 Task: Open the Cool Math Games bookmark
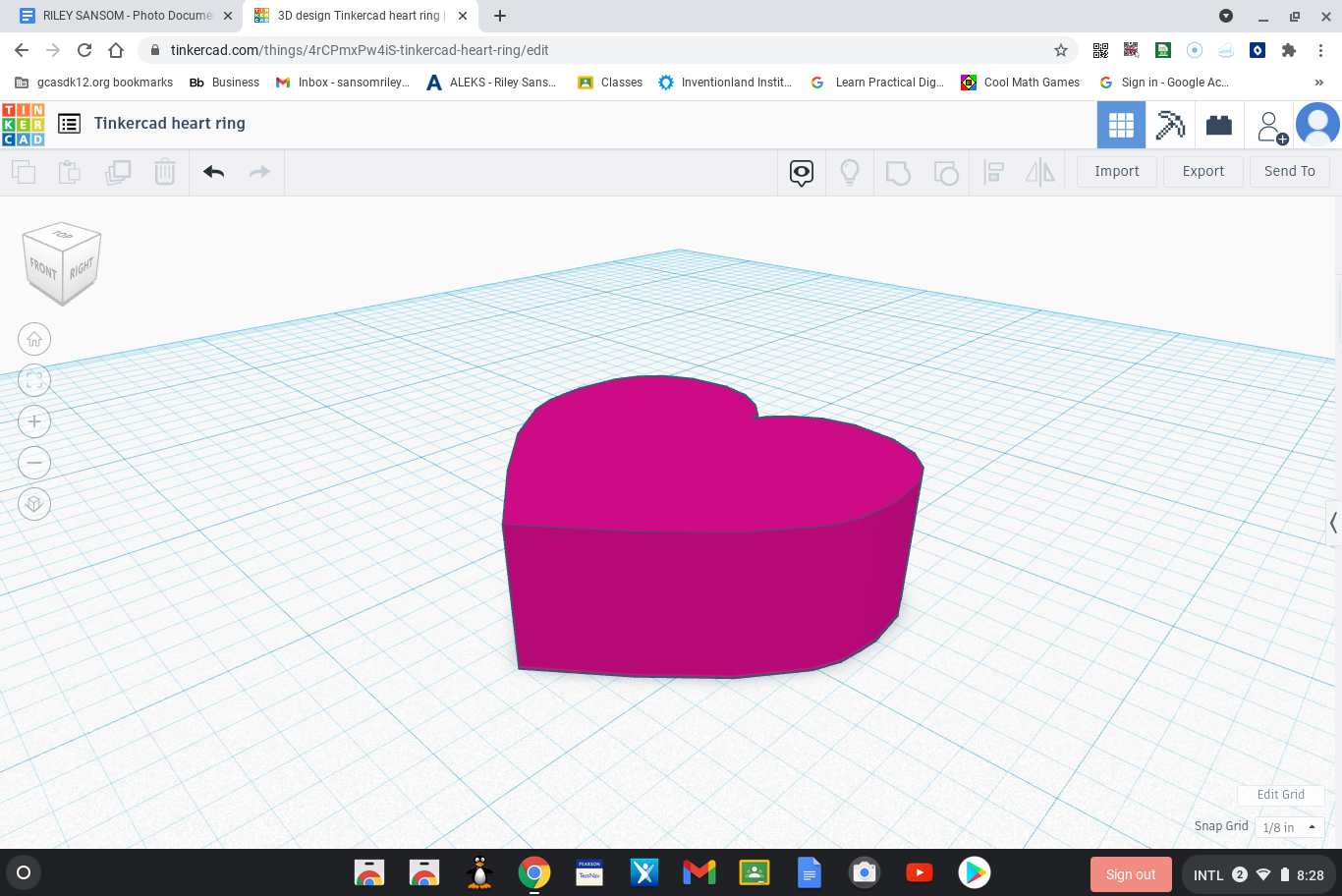click(1021, 83)
